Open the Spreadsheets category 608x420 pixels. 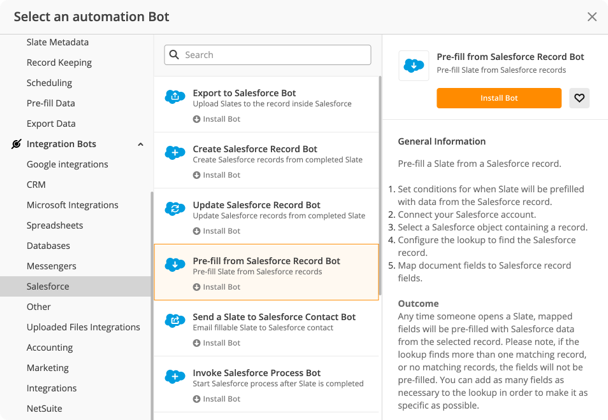pyautogui.click(x=55, y=225)
